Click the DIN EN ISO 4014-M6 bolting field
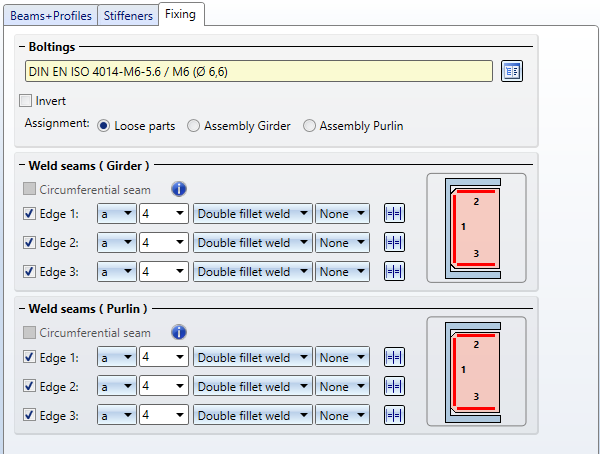The height and width of the screenshot is (454, 600). click(x=259, y=71)
